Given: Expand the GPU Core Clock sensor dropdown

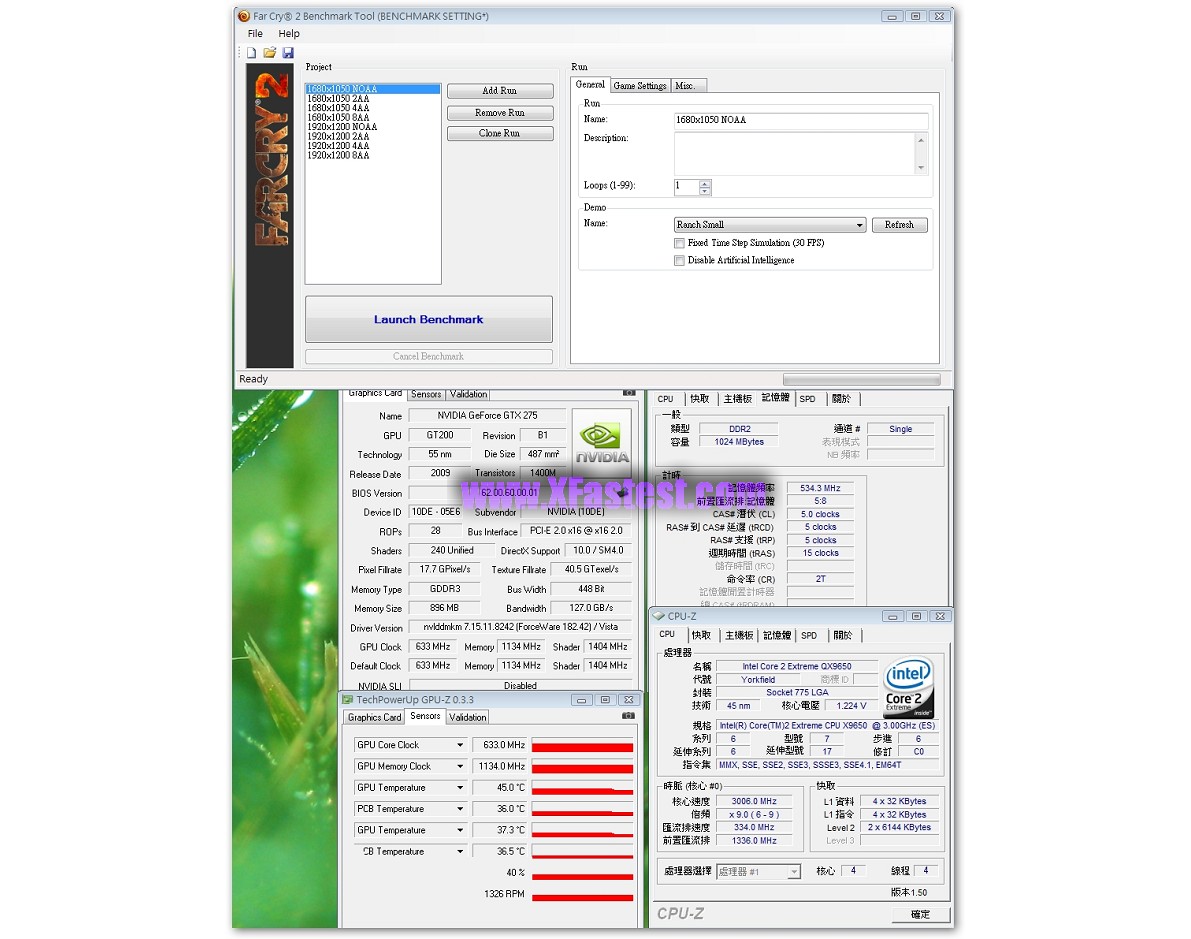Looking at the screenshot, I should tap(461, 745).
